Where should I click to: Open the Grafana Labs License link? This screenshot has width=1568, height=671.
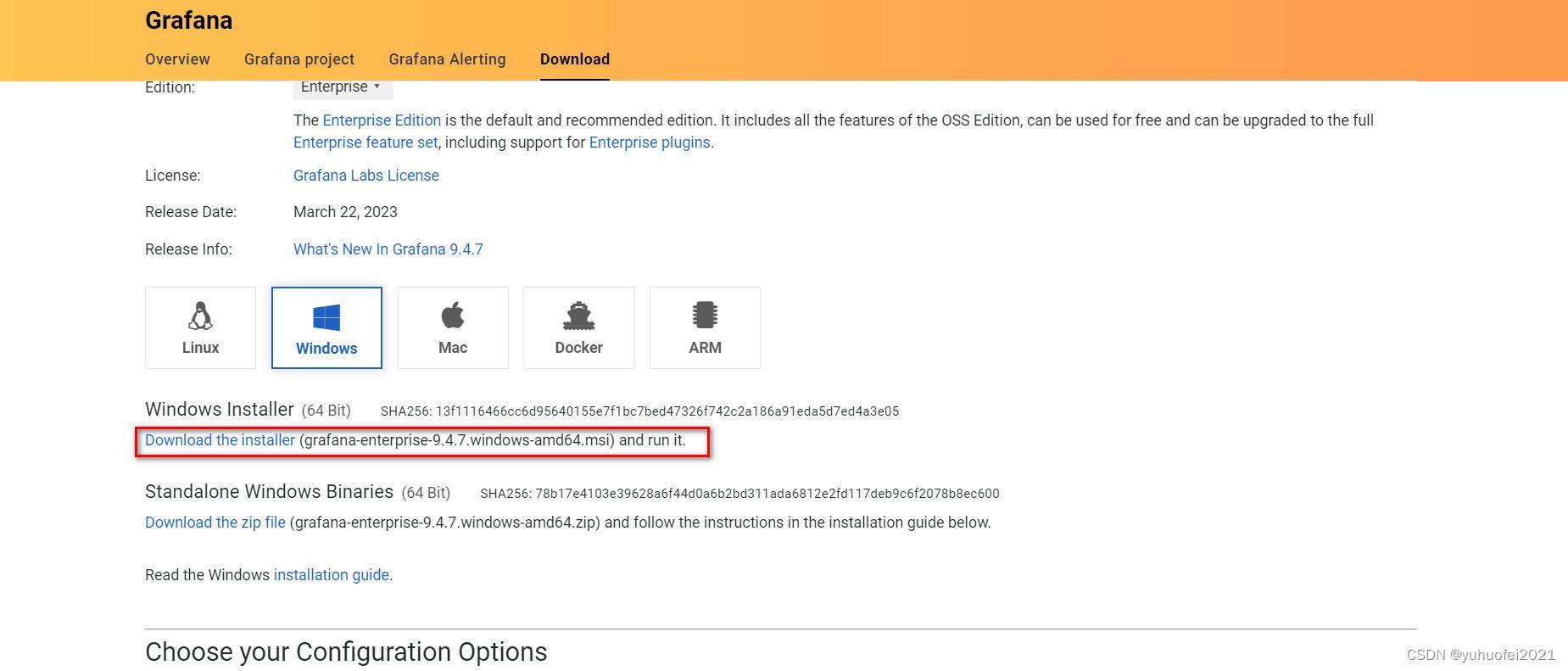pyautogui.click(x=366, y=176)
